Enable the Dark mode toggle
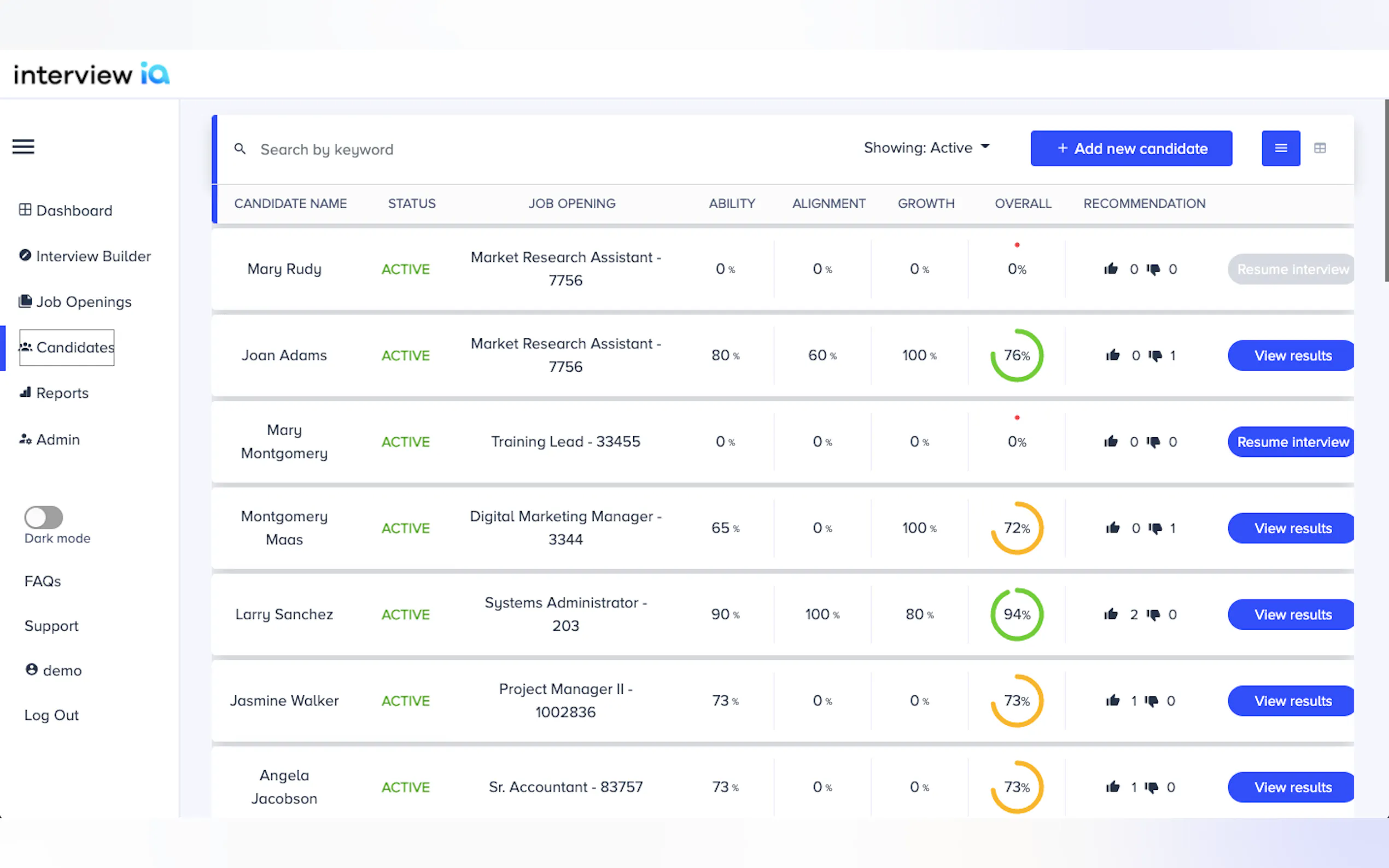1389x868 pixels. click(x=44, y=517)
